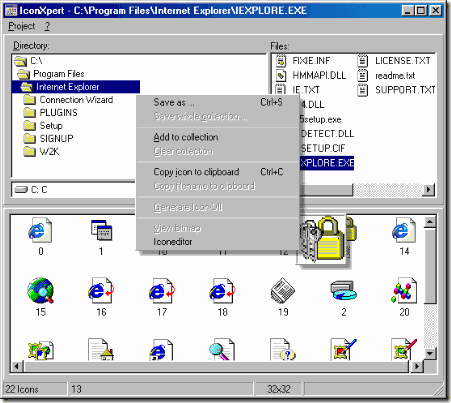451x403 pixels.
Task: Click the IconXpert title bar app icon
Action: click(11, 11)
